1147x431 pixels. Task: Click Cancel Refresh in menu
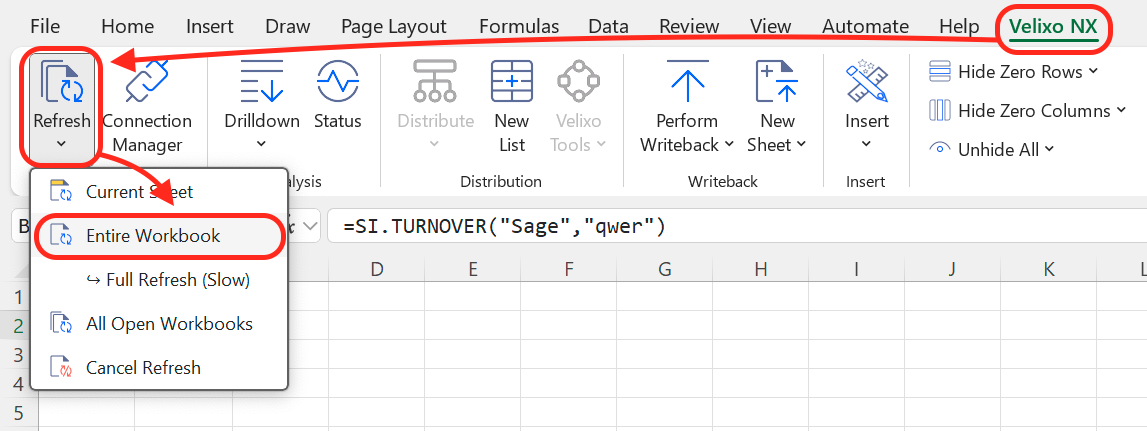[143, 368]
